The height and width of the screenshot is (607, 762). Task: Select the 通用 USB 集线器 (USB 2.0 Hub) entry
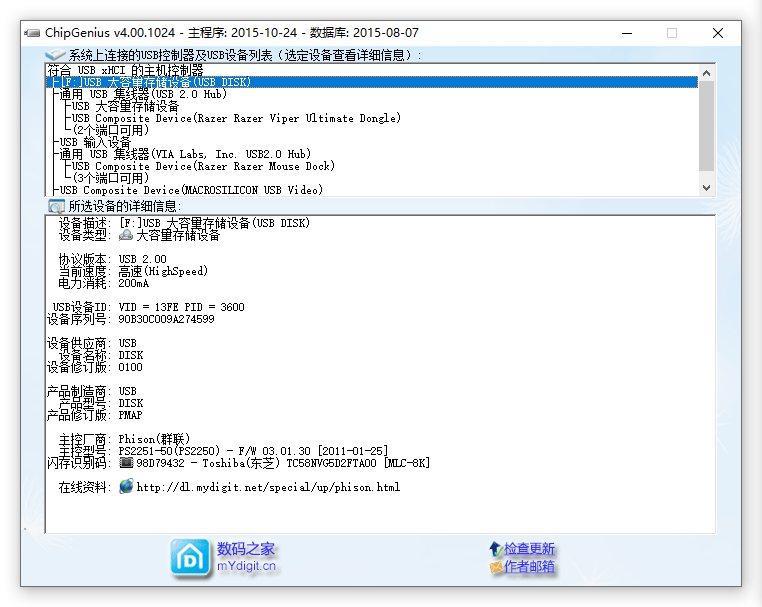tap(143, 94)
